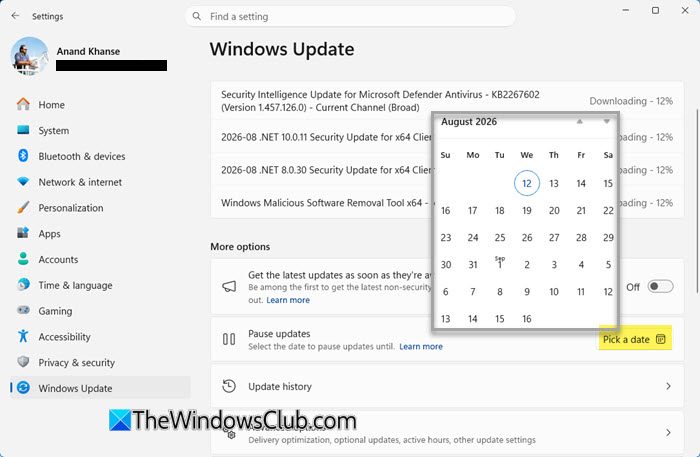Open Update history row

pyautogui.click(x=447, y=386)
